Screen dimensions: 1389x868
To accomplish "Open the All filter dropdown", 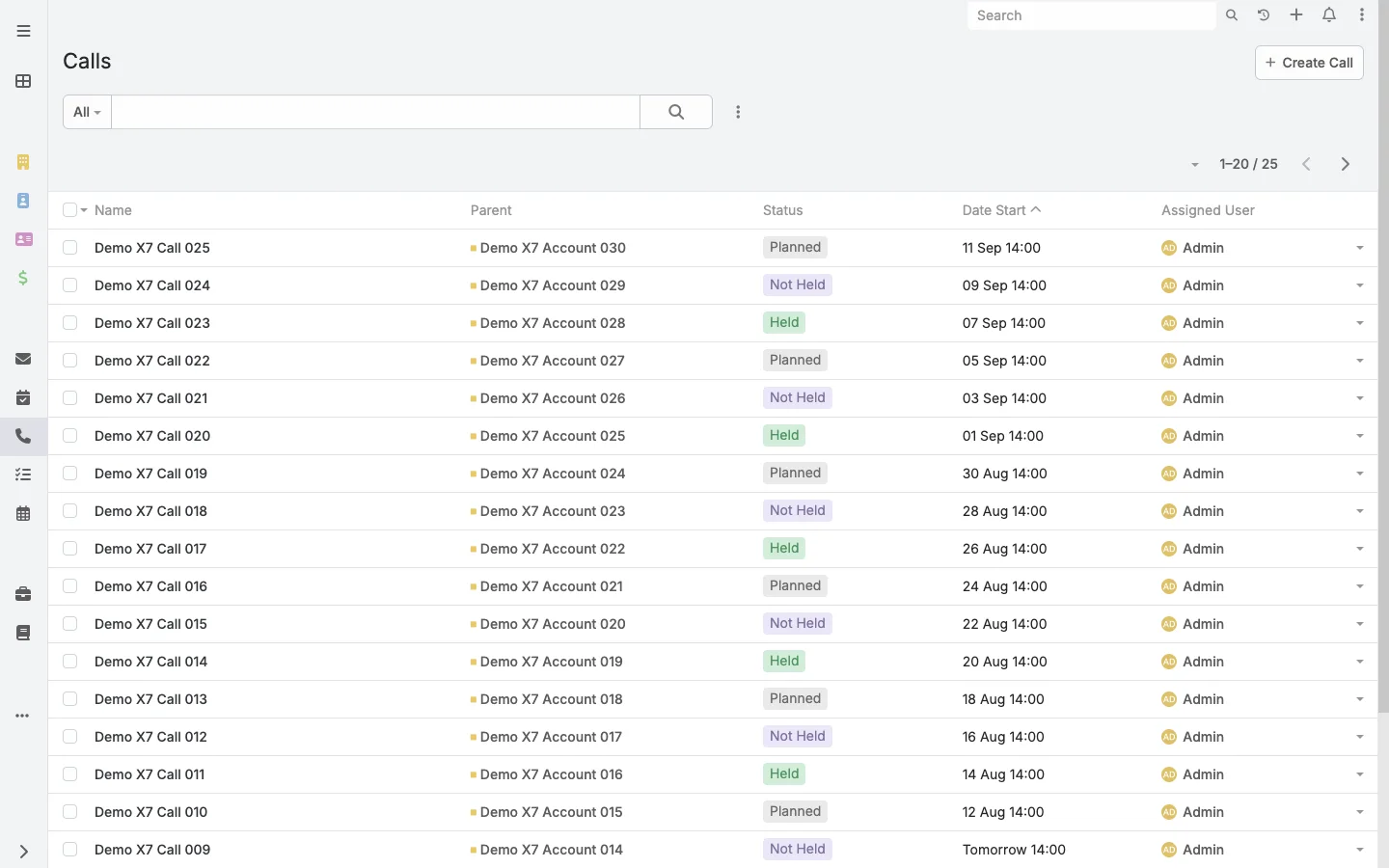I will [x=87, y=112].
